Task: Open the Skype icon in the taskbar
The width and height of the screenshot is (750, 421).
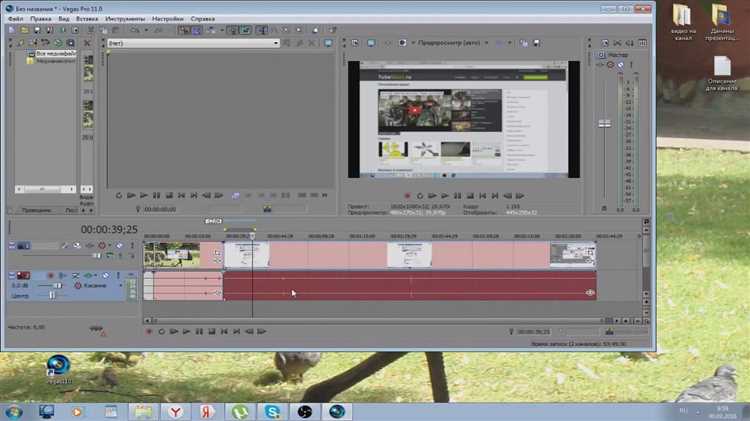Action: [x=272, y=410]
